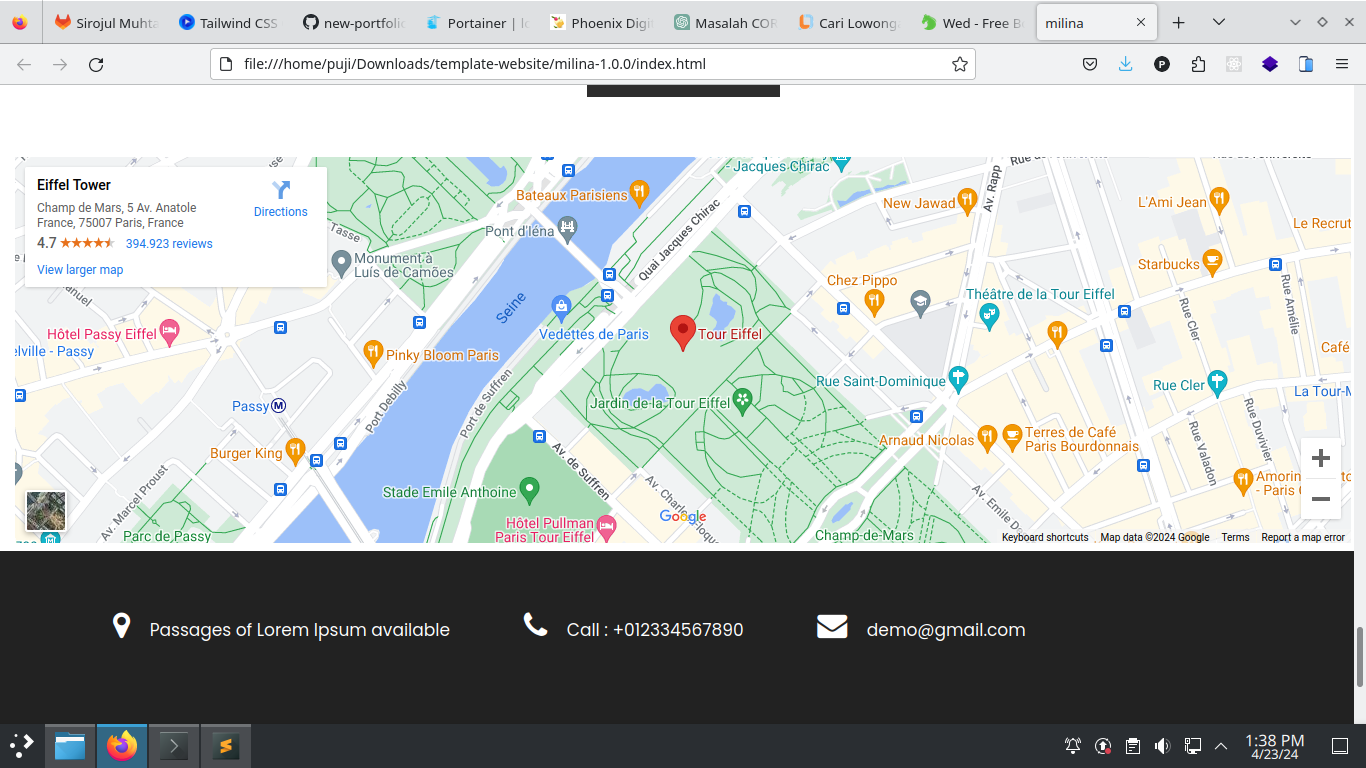The image size is (1366, 768).
Task: Switch to the Phoenix Digi tab
Action: point(601,22)
